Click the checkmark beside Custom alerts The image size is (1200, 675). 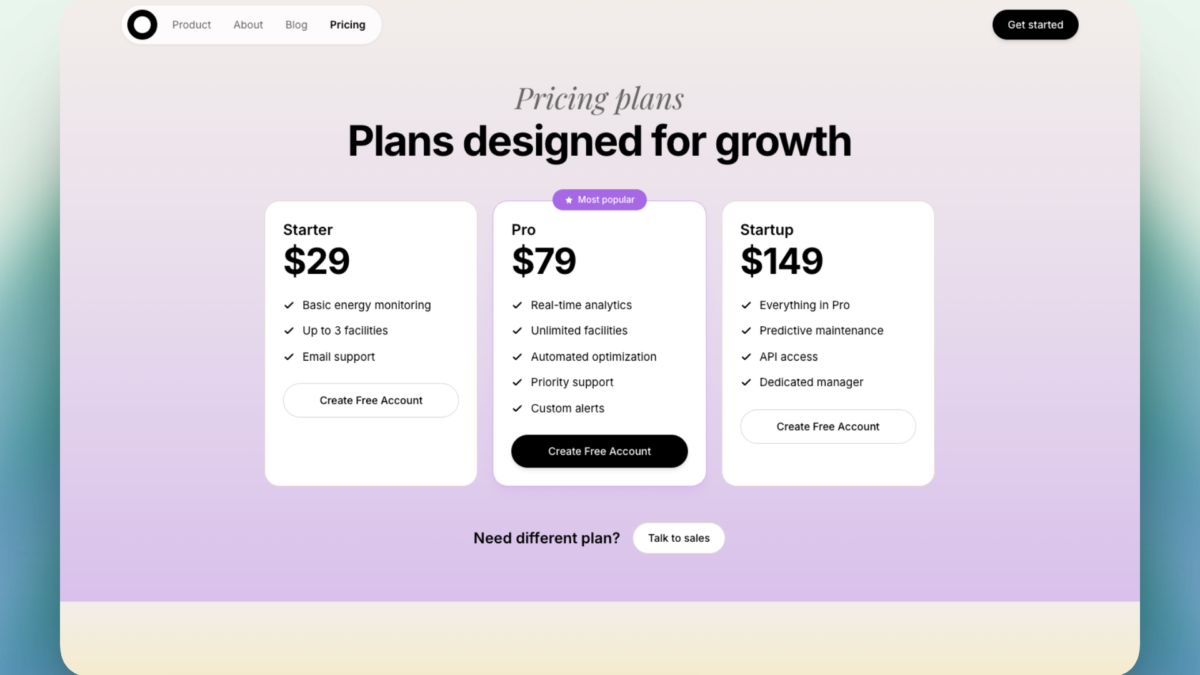(517, 408)
